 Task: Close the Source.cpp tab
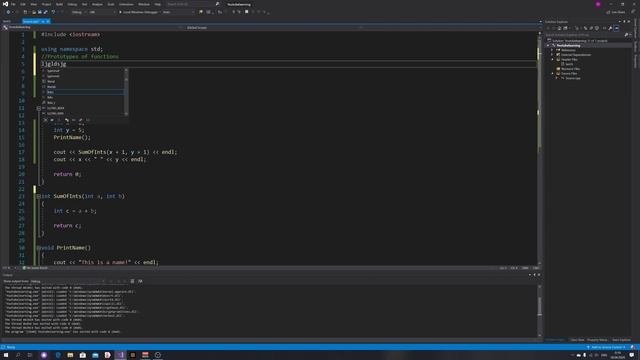(48, 21)
